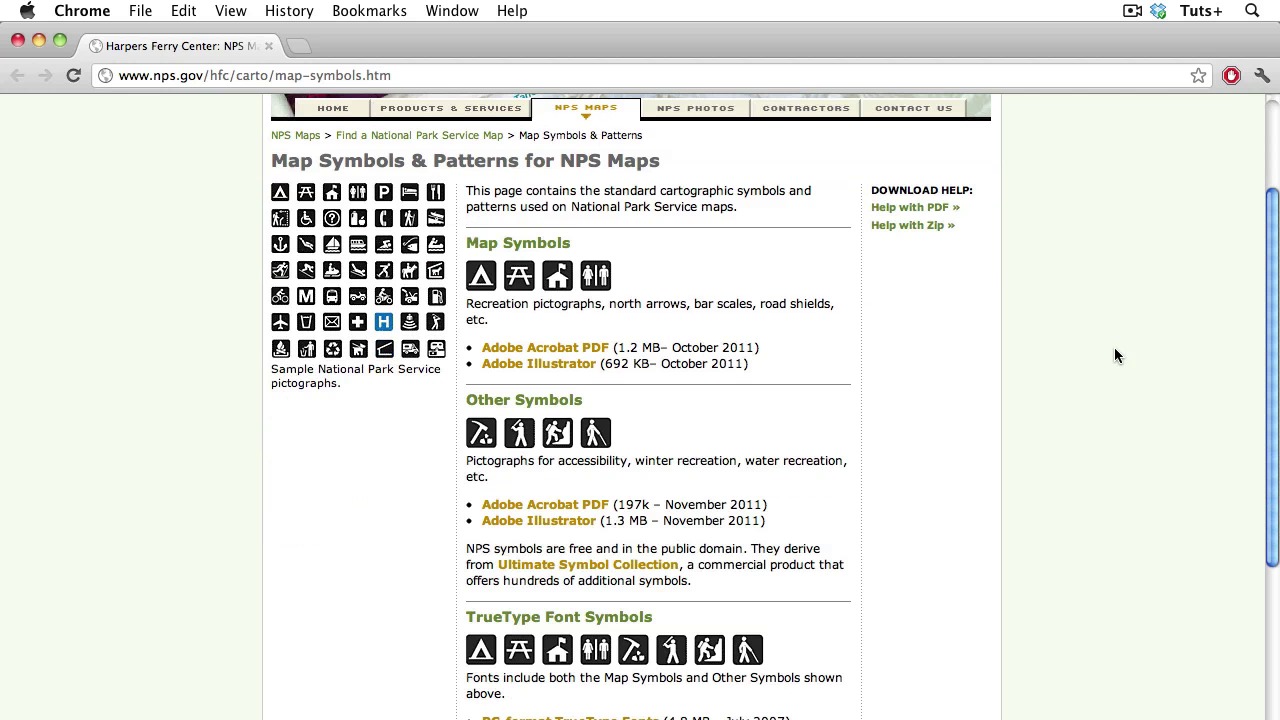1280x720 pixels.
Task: Open the CONTACT US tab
Action: [914, 108]
